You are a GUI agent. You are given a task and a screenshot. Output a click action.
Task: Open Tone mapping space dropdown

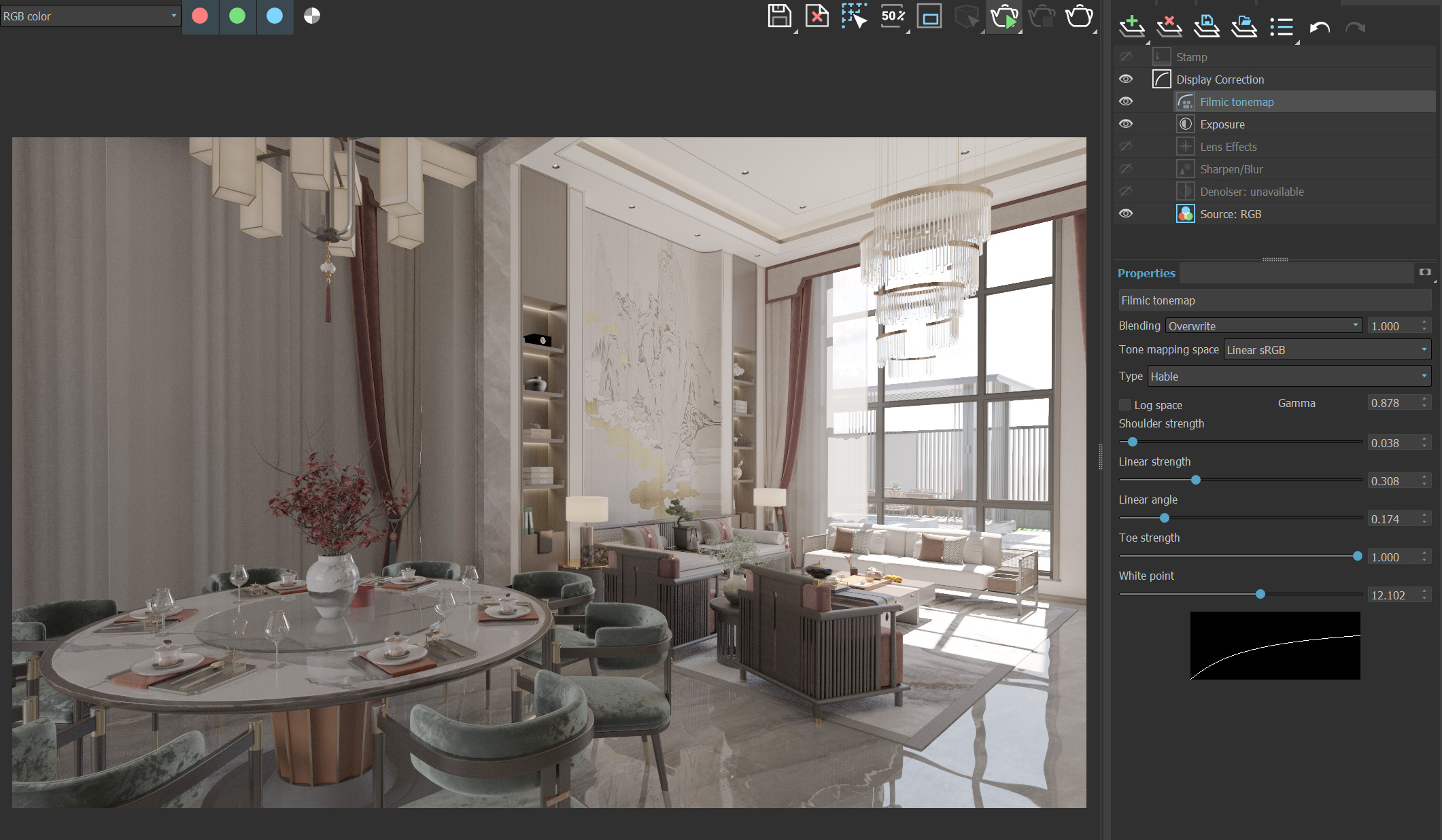click(x=1327, y=350)
